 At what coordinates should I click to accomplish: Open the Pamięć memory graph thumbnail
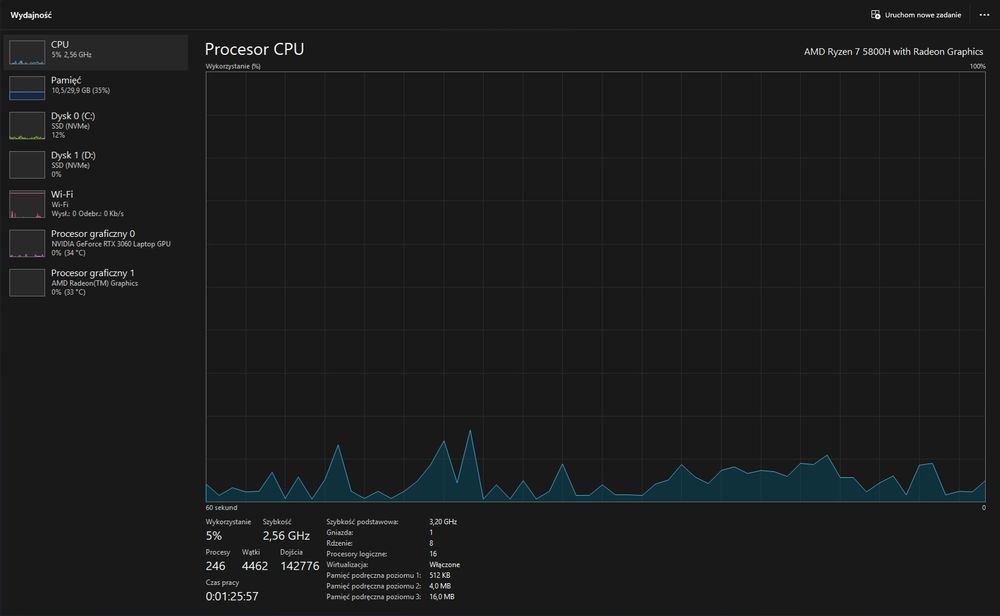pos(27,88)
